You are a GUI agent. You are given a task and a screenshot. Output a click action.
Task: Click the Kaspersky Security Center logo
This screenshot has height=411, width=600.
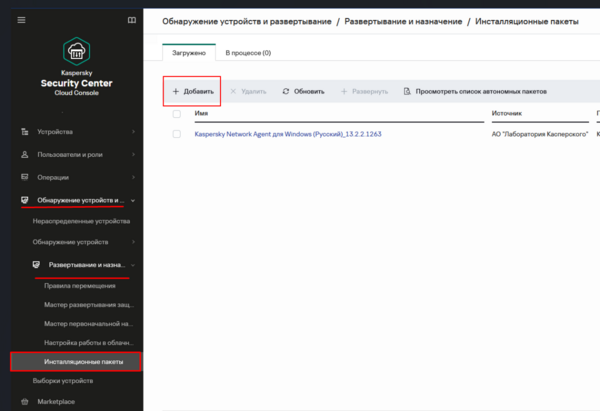(x=77, y=51)
